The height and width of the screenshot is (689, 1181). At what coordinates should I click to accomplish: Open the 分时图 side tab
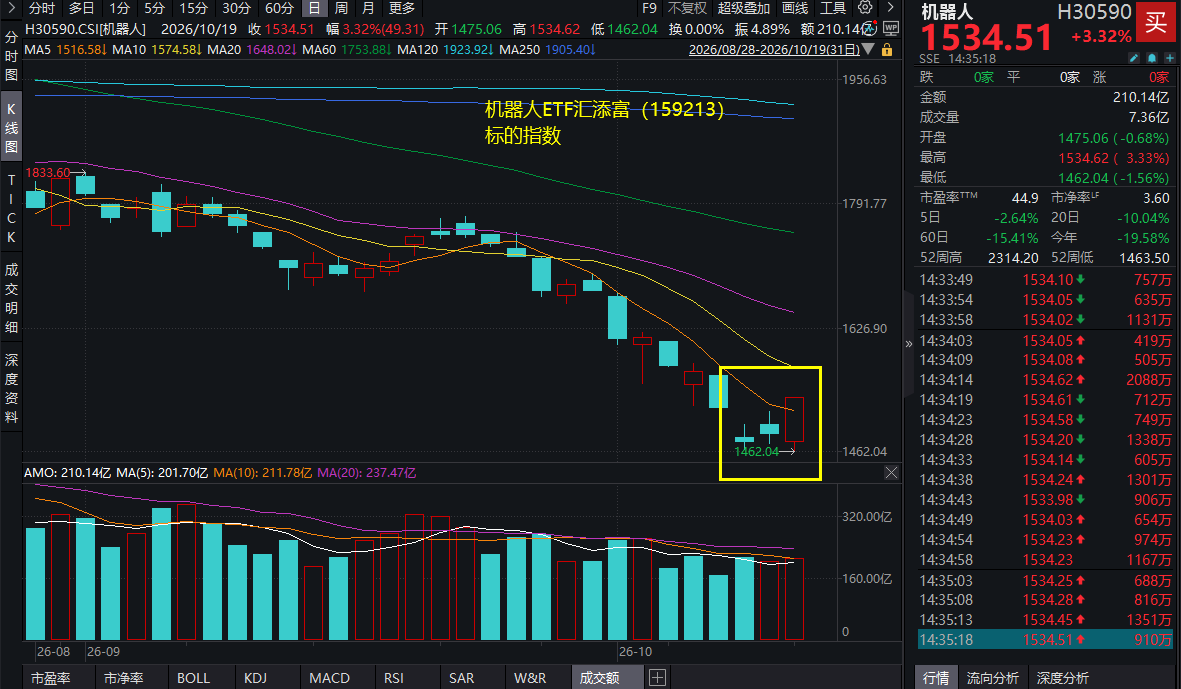click(x=11, y=56)
